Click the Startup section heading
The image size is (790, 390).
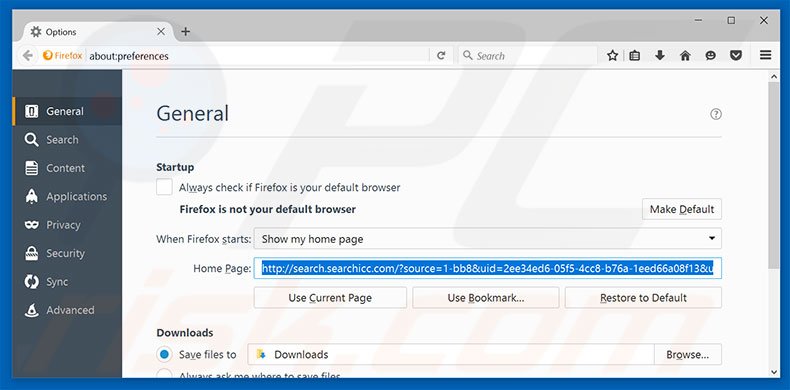coord(175,167)
